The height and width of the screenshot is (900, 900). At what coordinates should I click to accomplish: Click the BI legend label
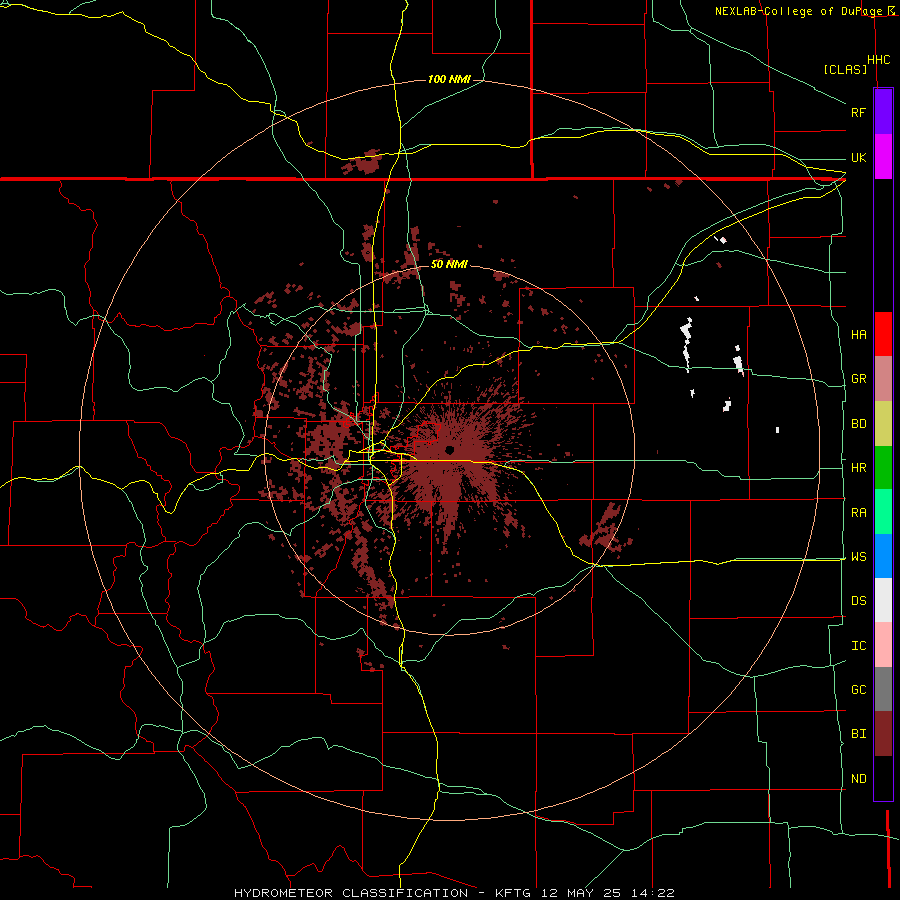pos(858,734)
